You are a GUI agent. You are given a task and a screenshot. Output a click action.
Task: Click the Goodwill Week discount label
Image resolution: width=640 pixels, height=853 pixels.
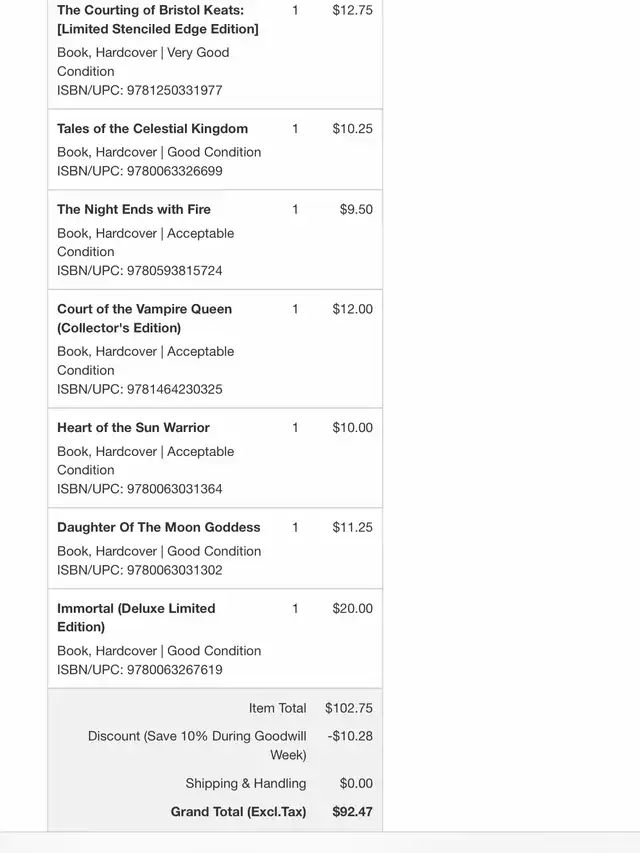197,746
